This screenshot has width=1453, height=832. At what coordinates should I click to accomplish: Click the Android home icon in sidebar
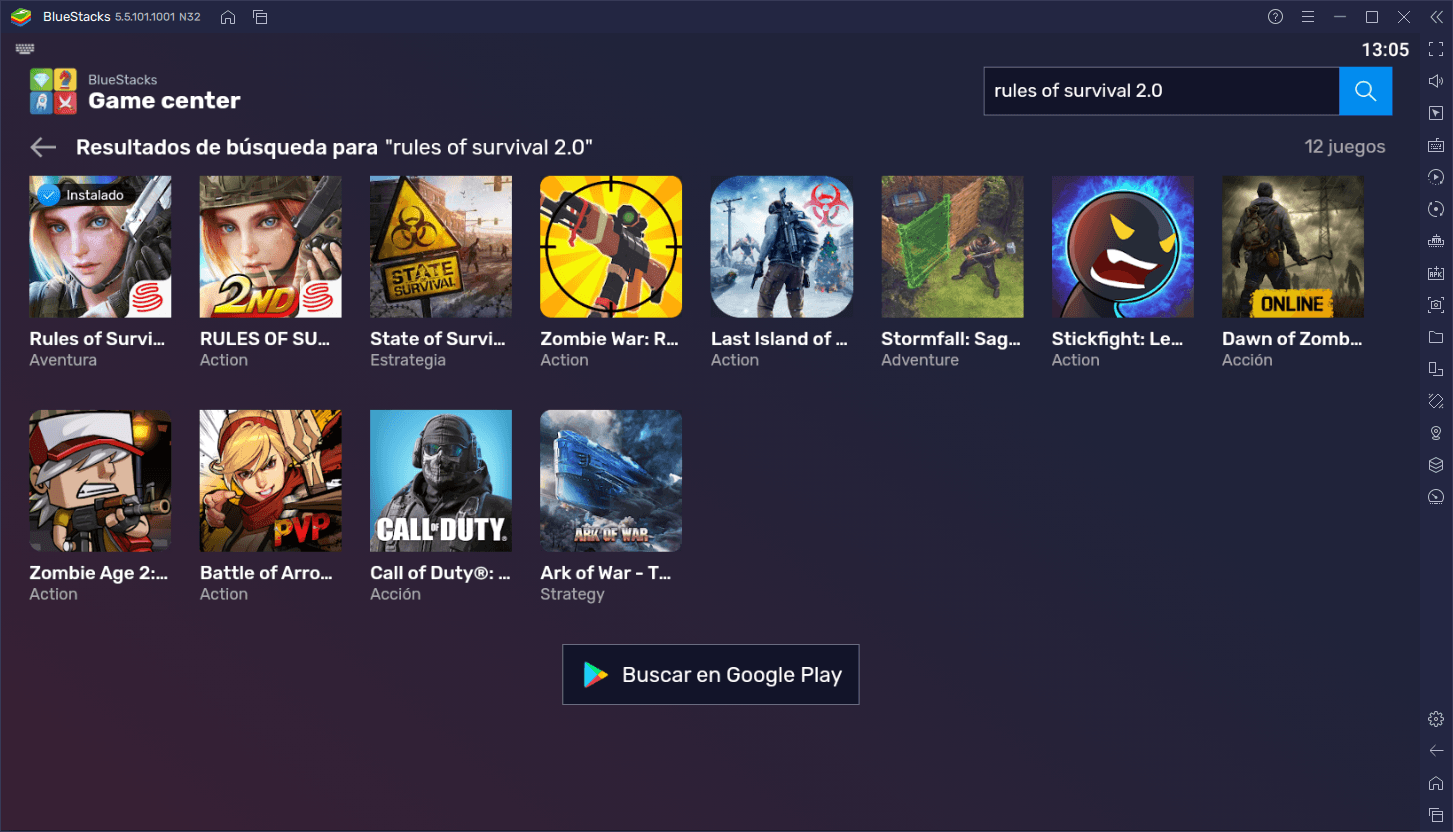[1436, 783]
